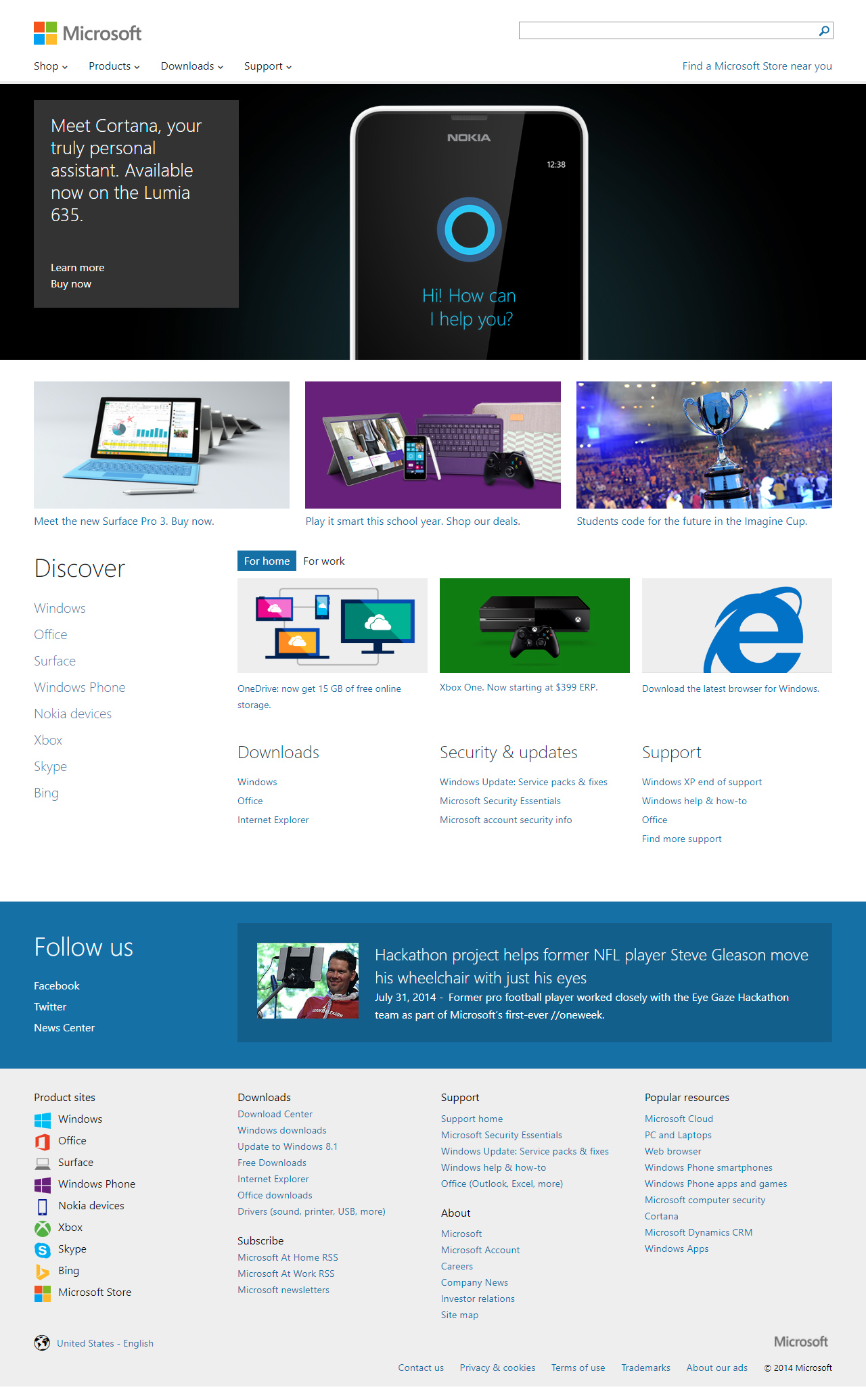The height and width of the screenshot is (1400, 866).
Task: Click the Surface icon under Product sites
Action: tap(43, 1163)
